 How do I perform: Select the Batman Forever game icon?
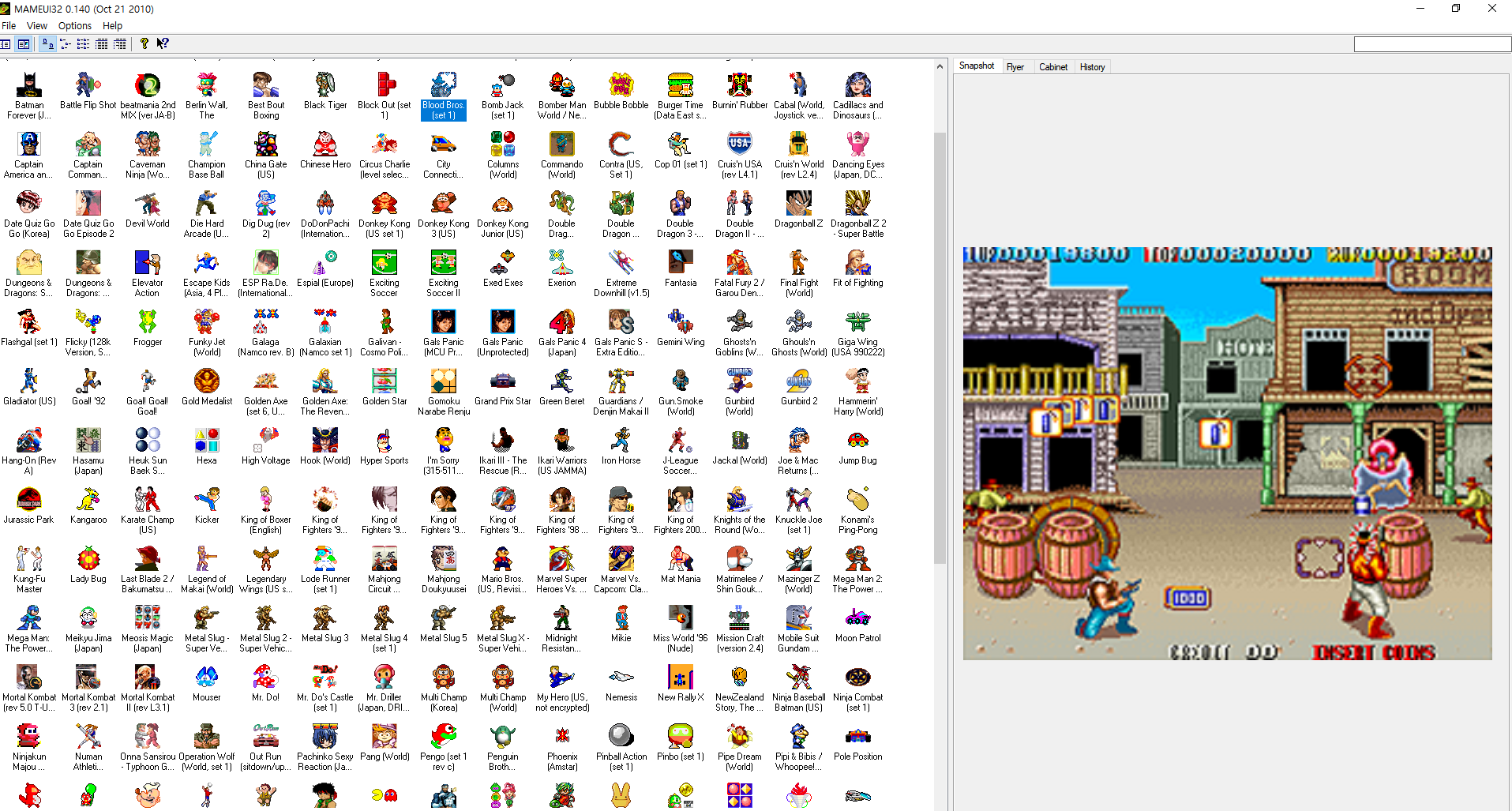[x=29, y=84]
